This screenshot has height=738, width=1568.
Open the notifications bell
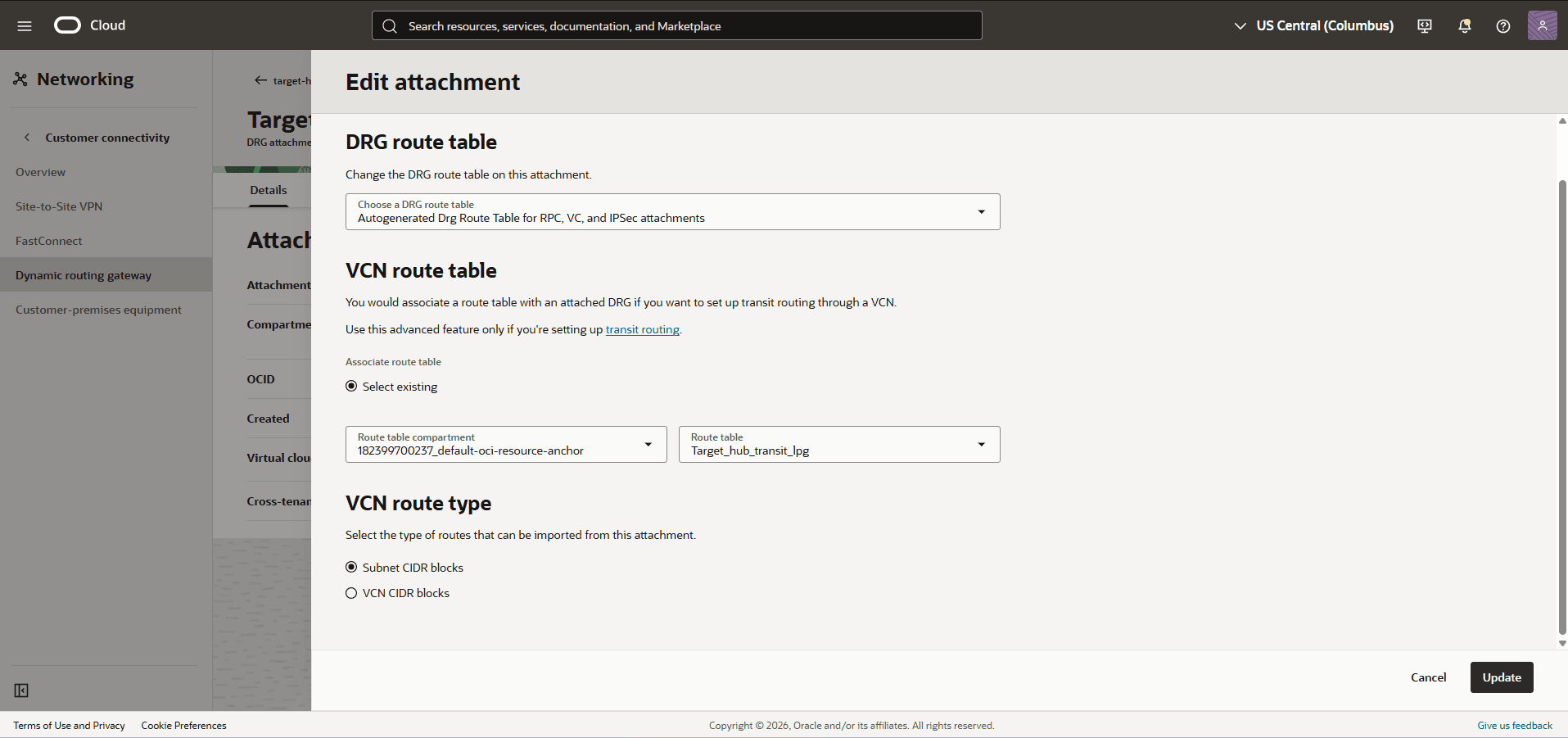click(1465, 25)
